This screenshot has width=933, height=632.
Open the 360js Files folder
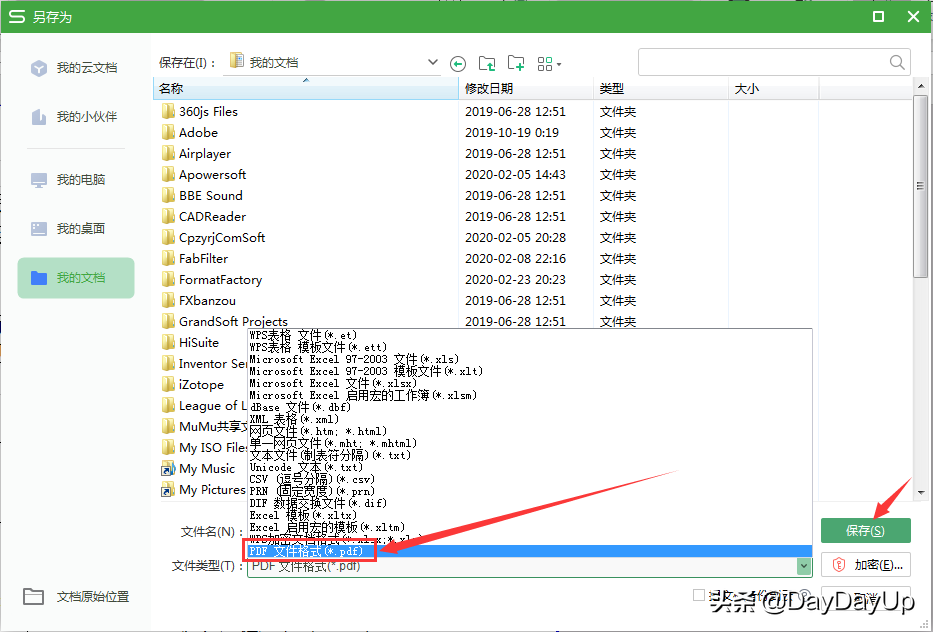[199, 111]
